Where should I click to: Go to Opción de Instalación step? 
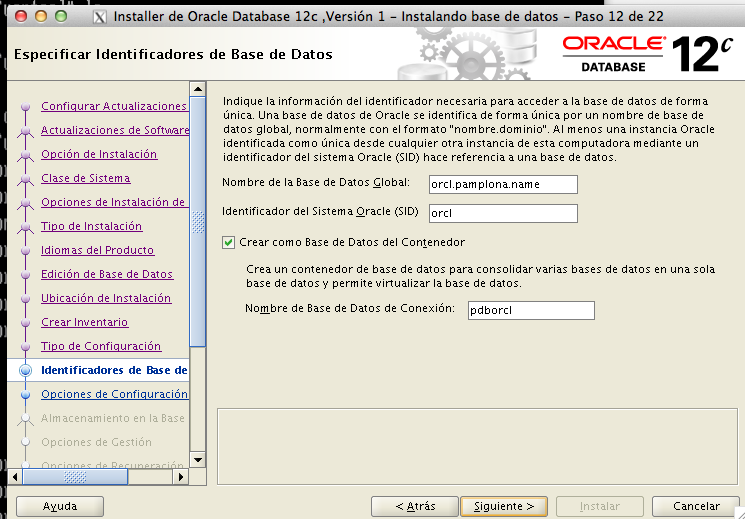[x=99, y=154]
